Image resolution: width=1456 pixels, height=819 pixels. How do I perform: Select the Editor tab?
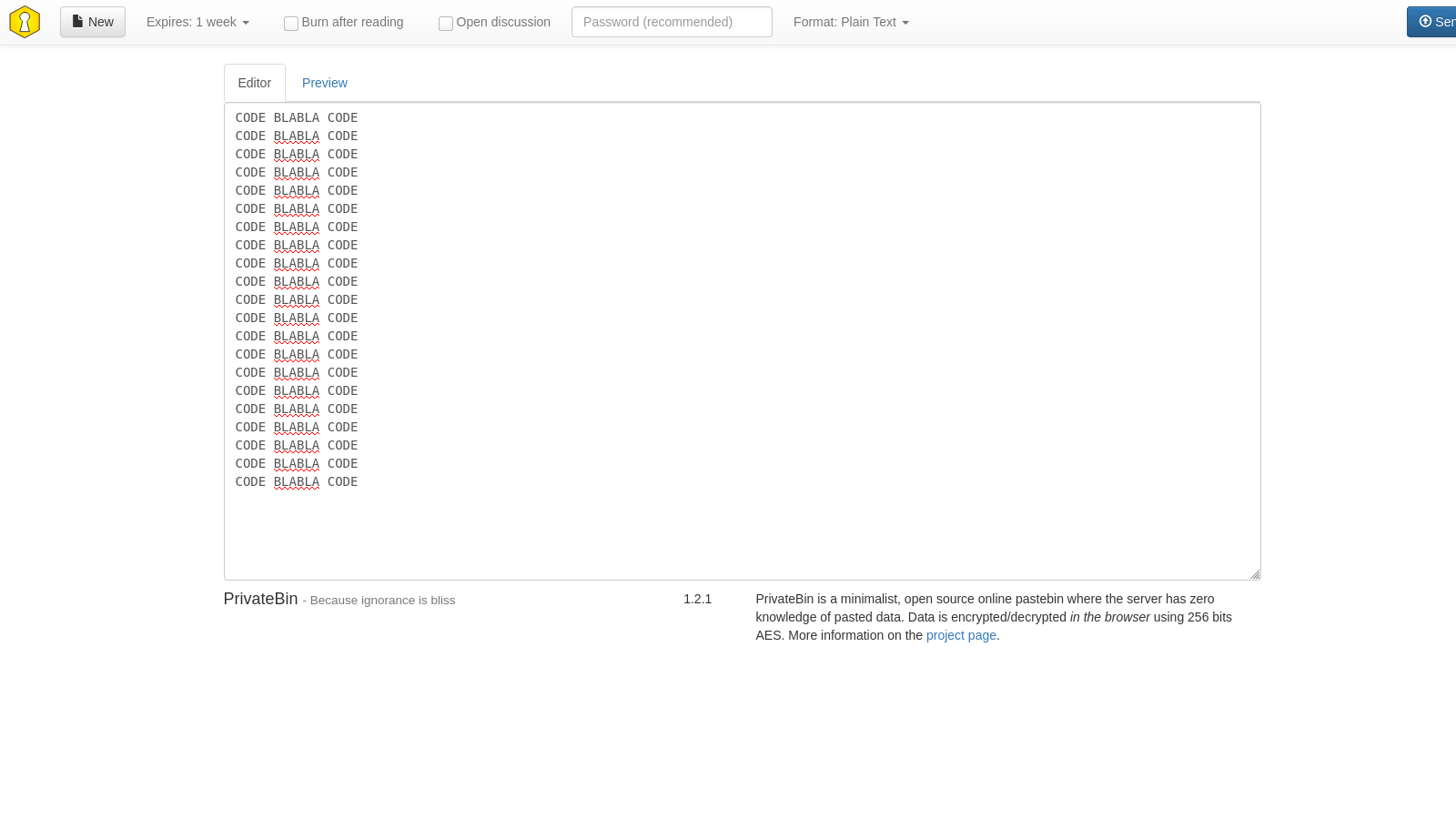coord(255,83)
